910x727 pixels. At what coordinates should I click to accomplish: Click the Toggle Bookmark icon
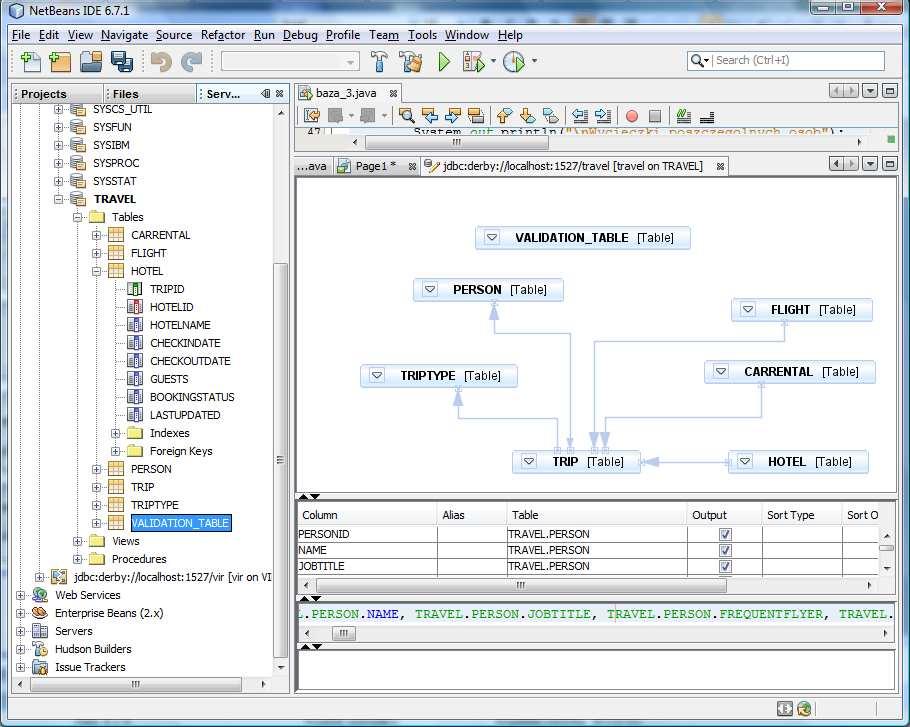click(x=550, y=116)
